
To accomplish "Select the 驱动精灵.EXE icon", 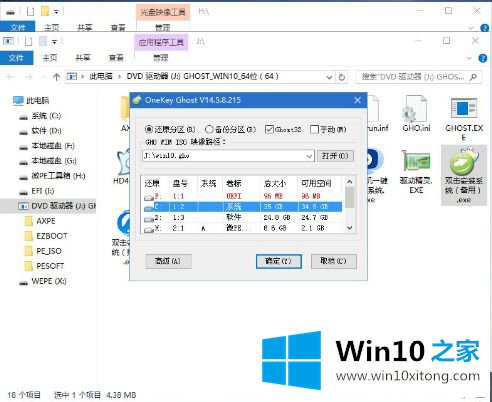I will pos(416,172).
